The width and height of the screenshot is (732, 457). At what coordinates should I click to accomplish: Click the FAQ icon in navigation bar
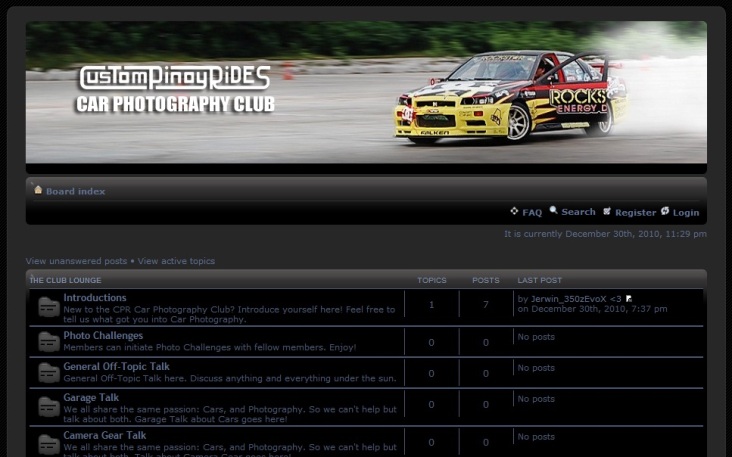(514, 211)
